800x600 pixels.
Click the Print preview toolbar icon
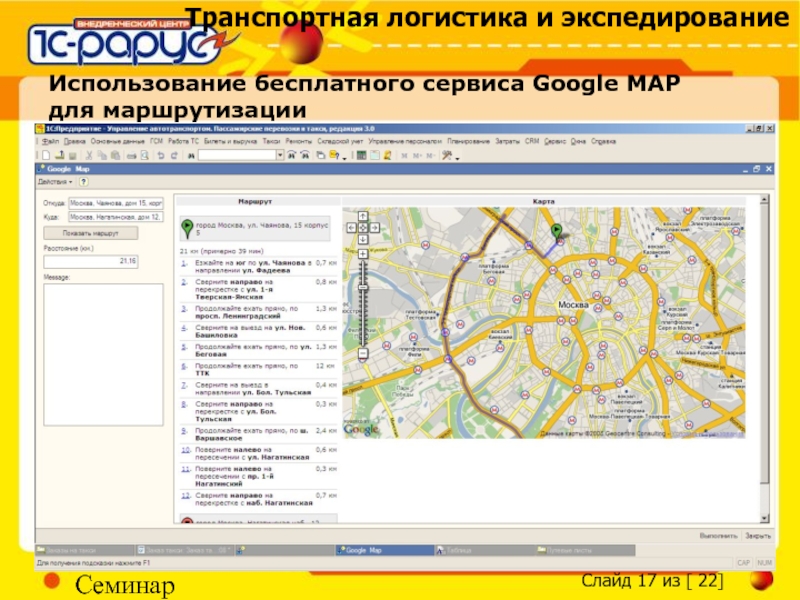[x=145, y=156]
